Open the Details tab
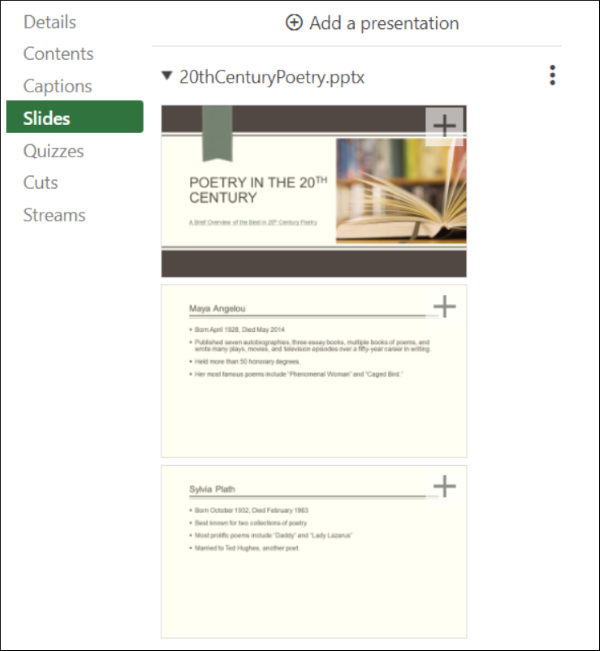This screenshot has height=651, width=600. pyautogui.click(x=50, y=21)
